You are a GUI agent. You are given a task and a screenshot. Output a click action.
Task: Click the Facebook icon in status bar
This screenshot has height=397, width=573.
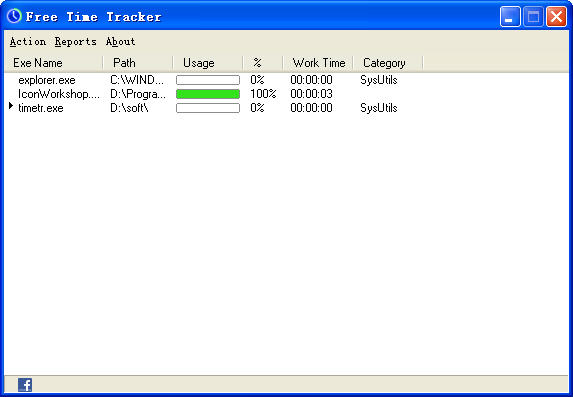point(25,385)
